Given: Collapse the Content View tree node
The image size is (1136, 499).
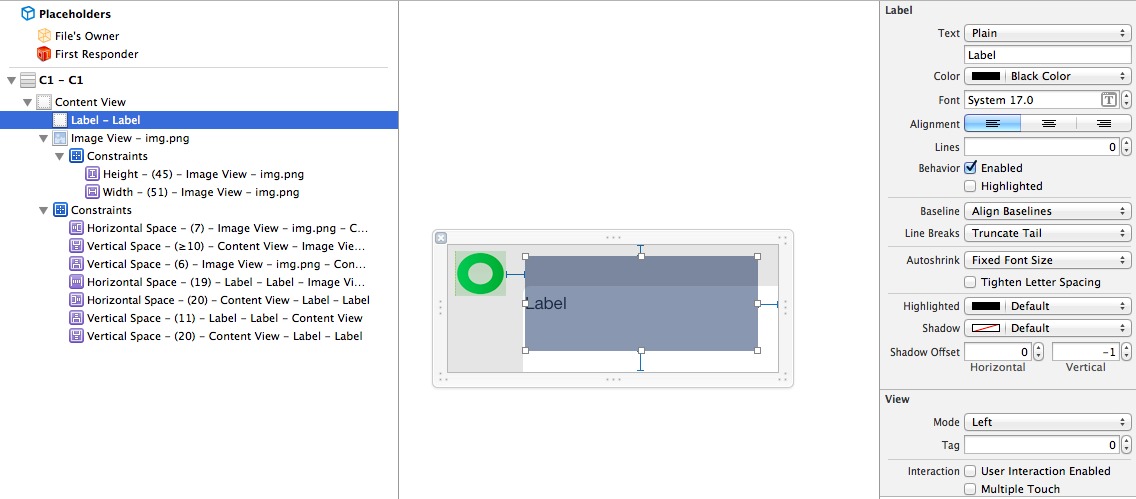Looking at the screenshot, I should 28,102.
